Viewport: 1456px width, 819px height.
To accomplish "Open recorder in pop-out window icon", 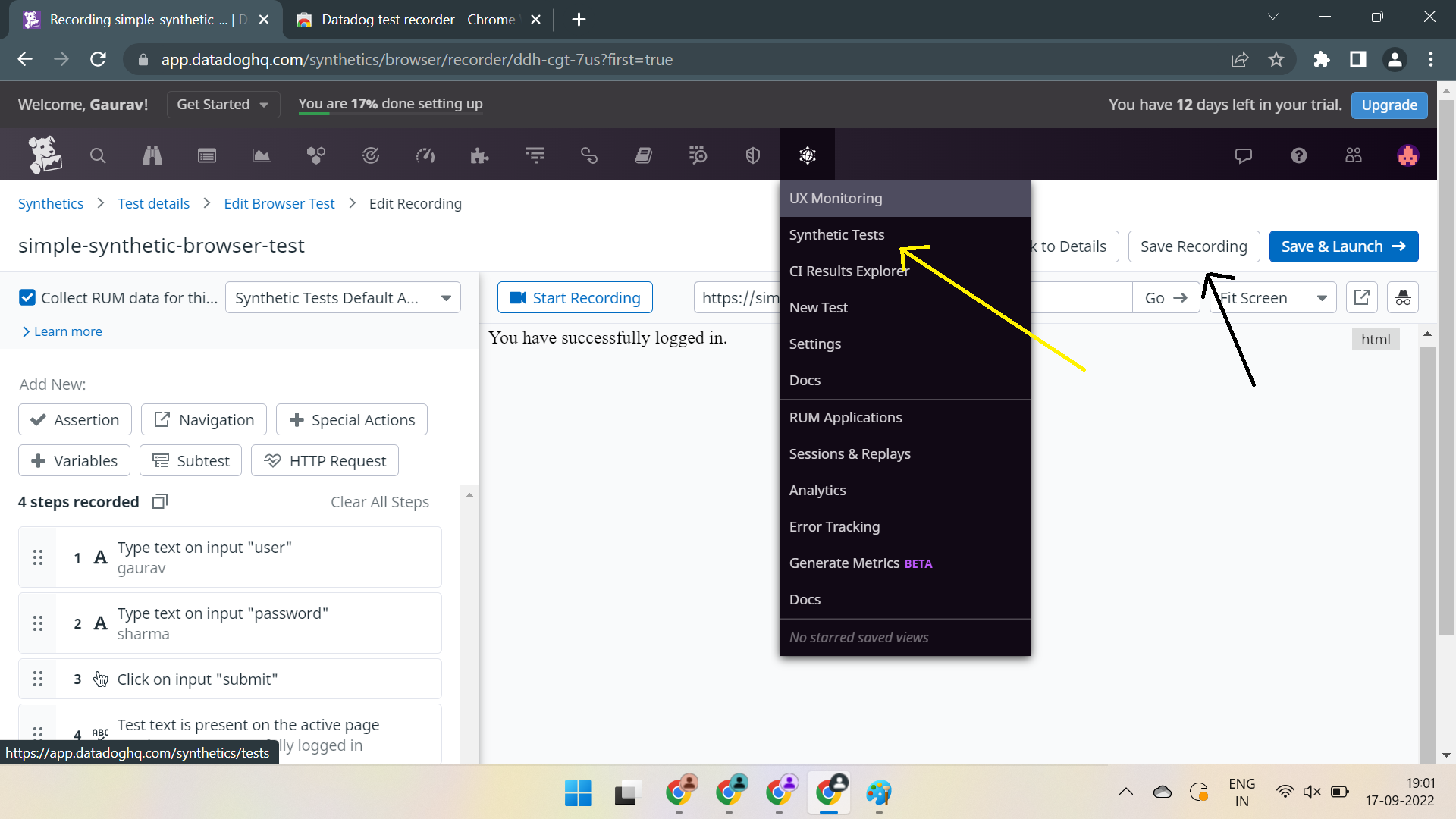I will 1362,297.
